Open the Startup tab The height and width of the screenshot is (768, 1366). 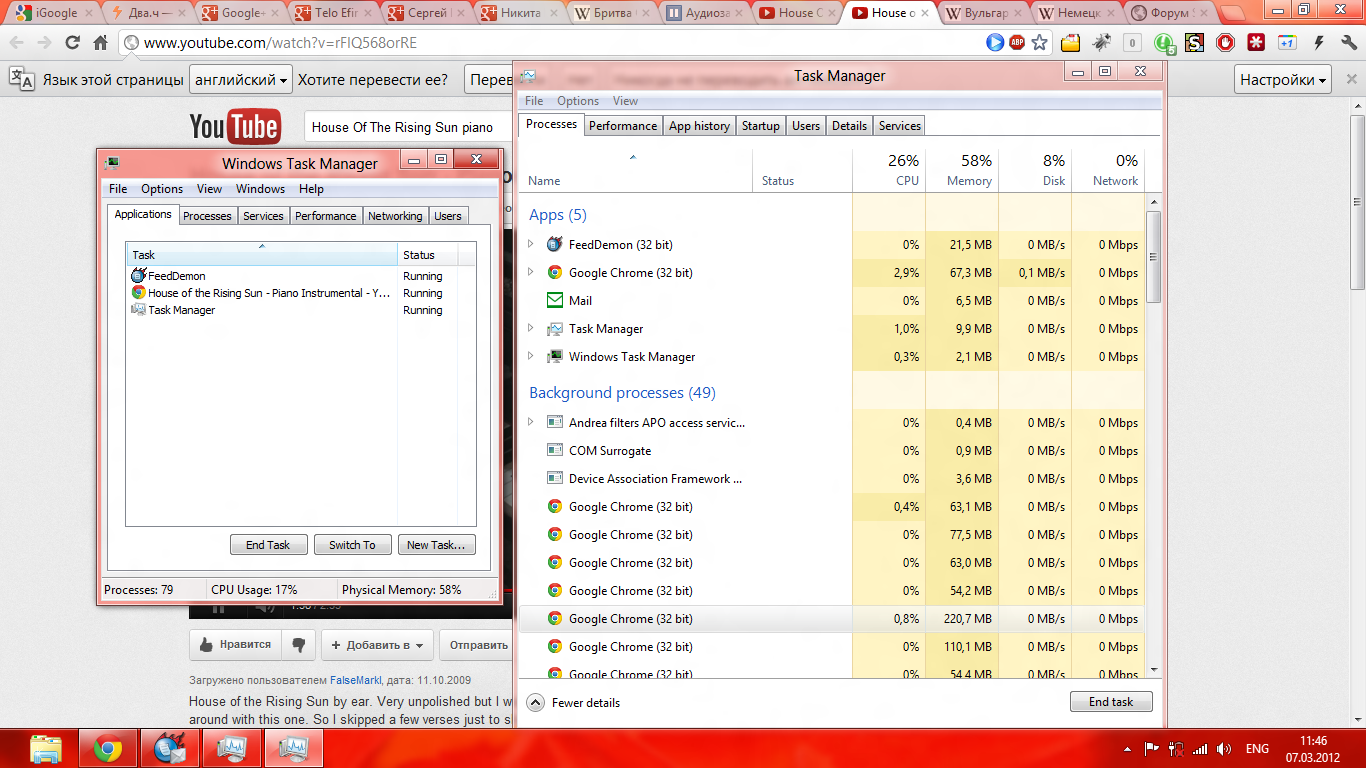click(x=761, y=126)
